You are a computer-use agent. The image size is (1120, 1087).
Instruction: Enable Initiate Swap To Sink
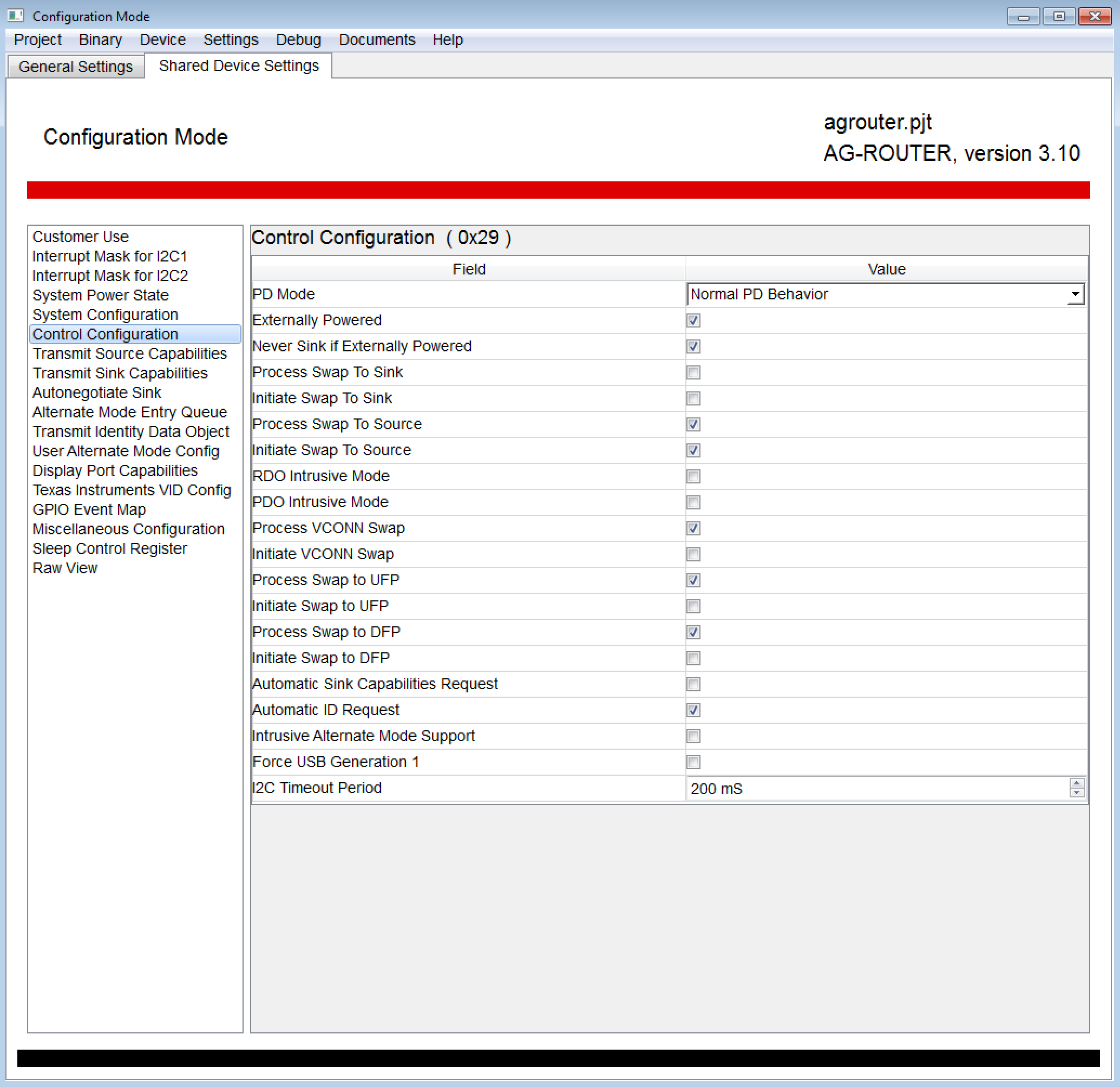694,398
